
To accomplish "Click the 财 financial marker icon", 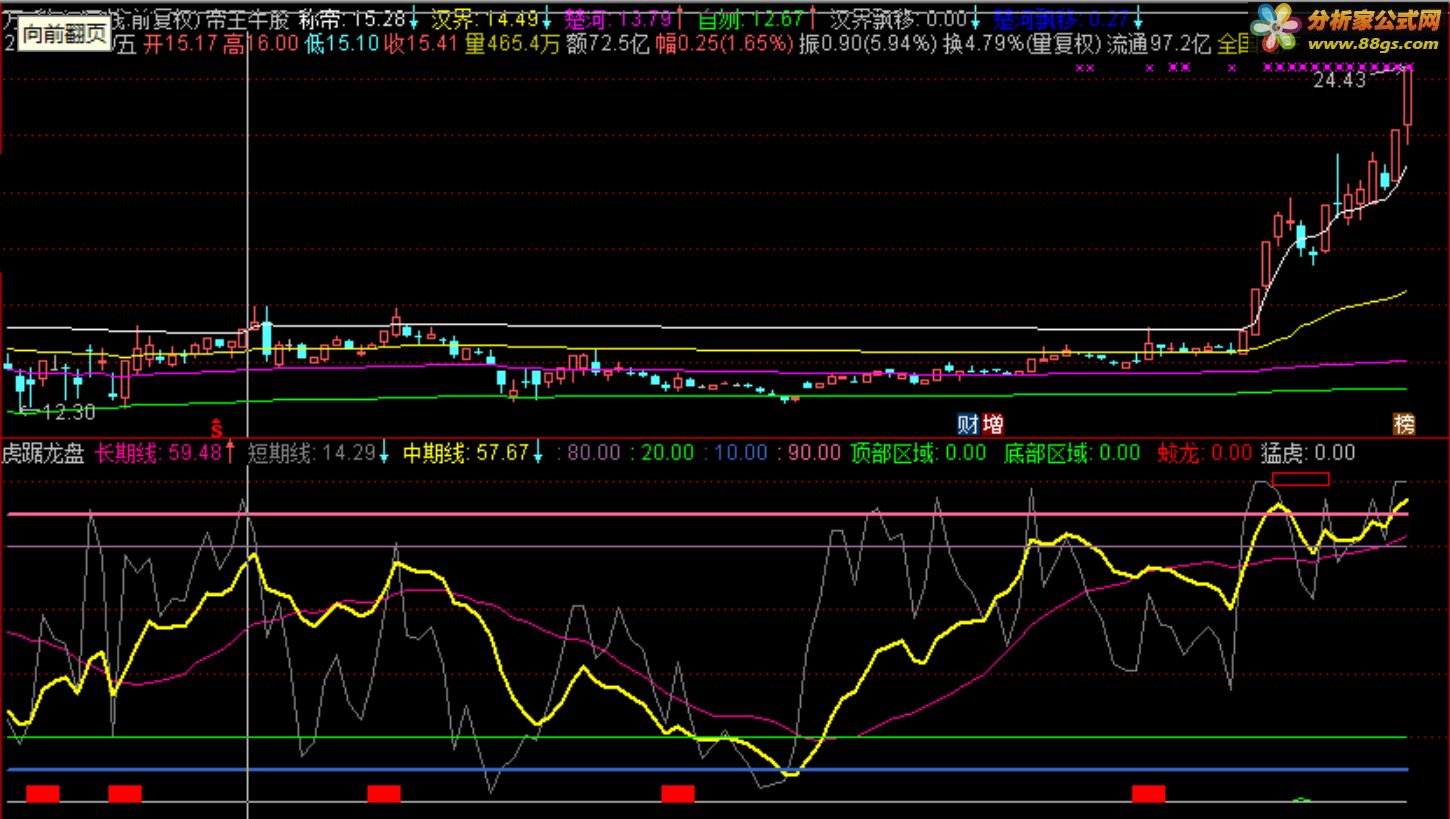I will click(968, 424).
